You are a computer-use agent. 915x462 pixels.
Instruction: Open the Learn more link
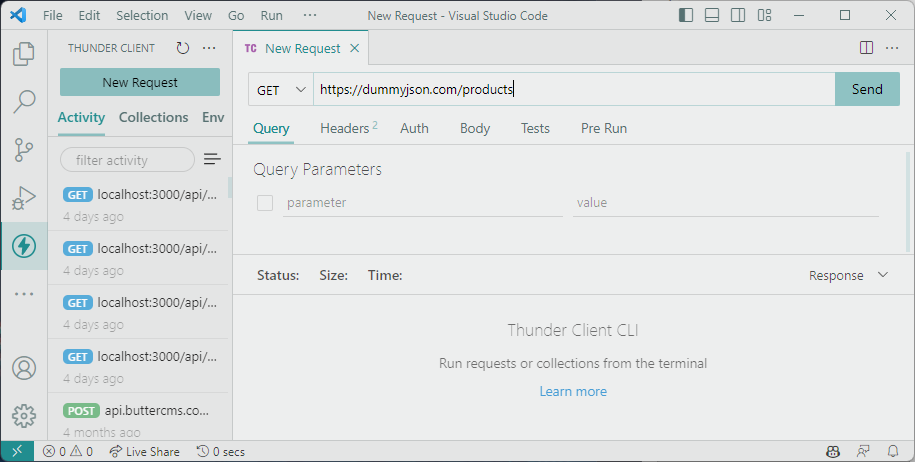(573, 391)
